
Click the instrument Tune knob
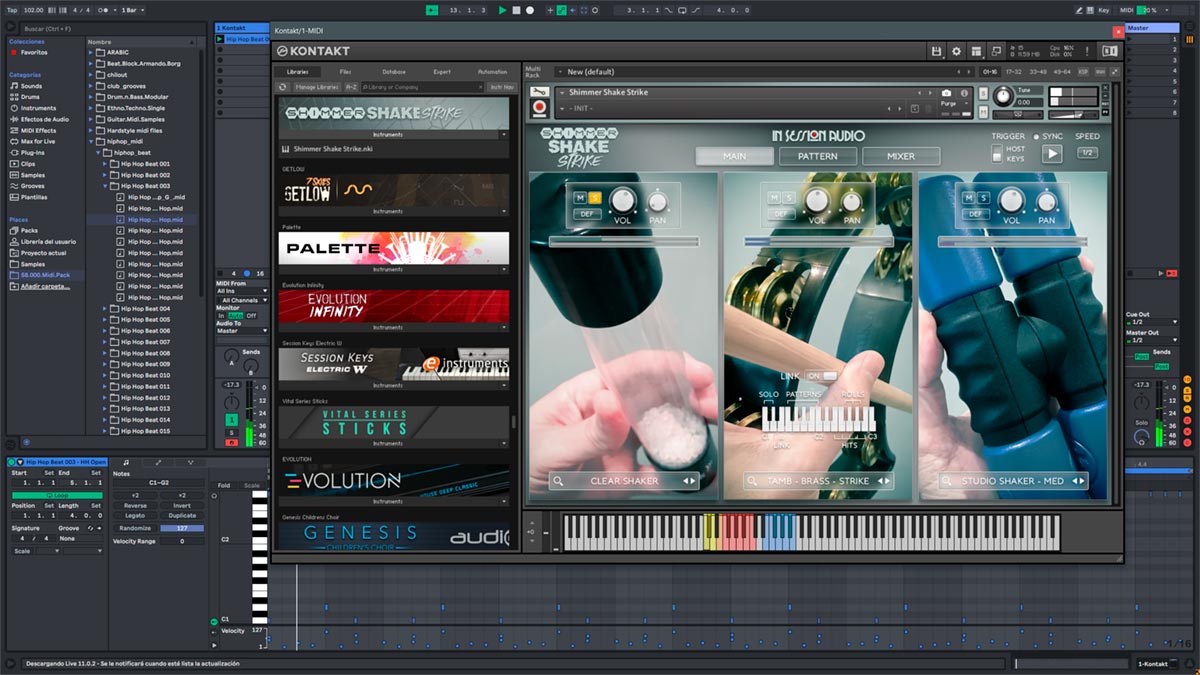(1002, 97)
